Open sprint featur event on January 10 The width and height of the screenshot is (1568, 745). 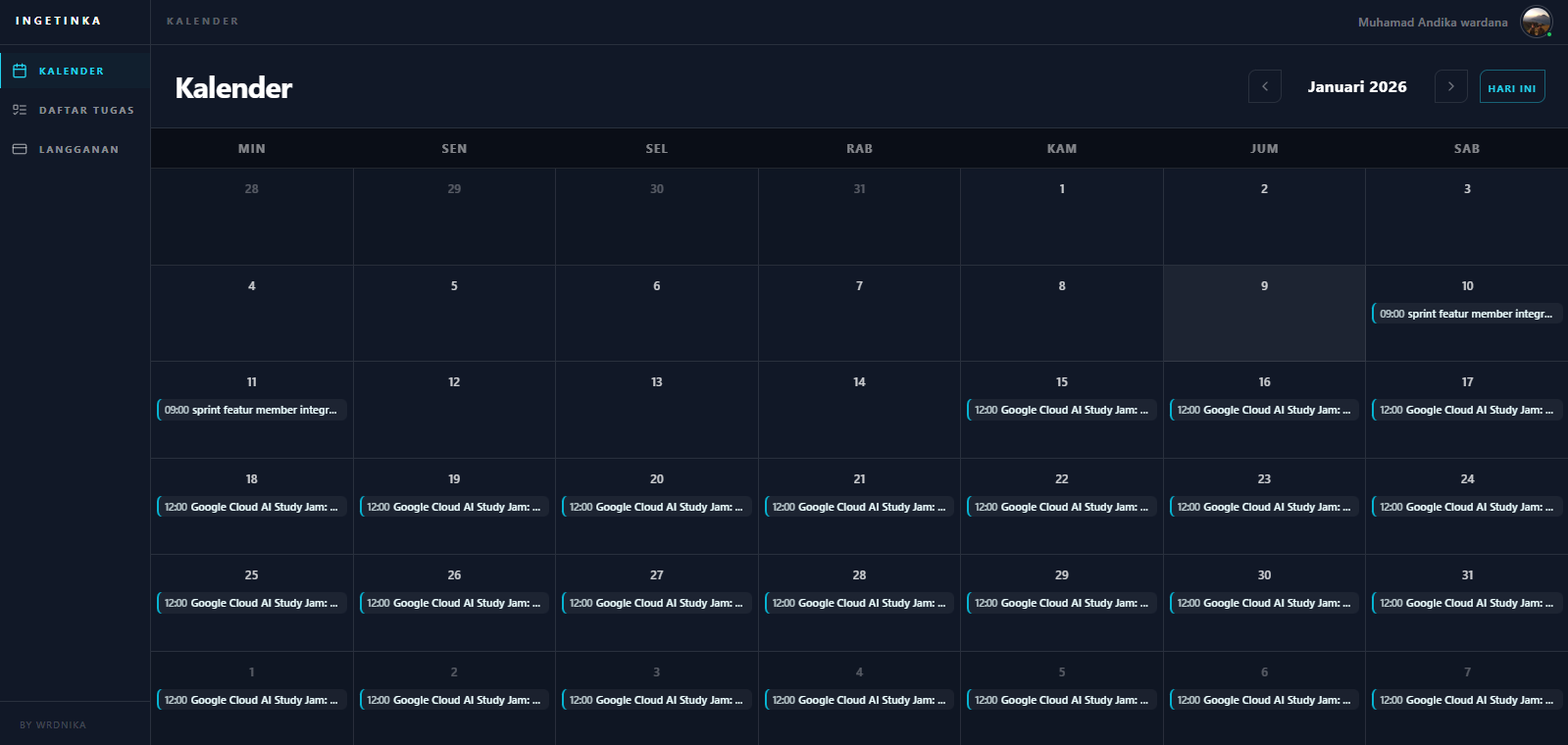click(1466, 314)
